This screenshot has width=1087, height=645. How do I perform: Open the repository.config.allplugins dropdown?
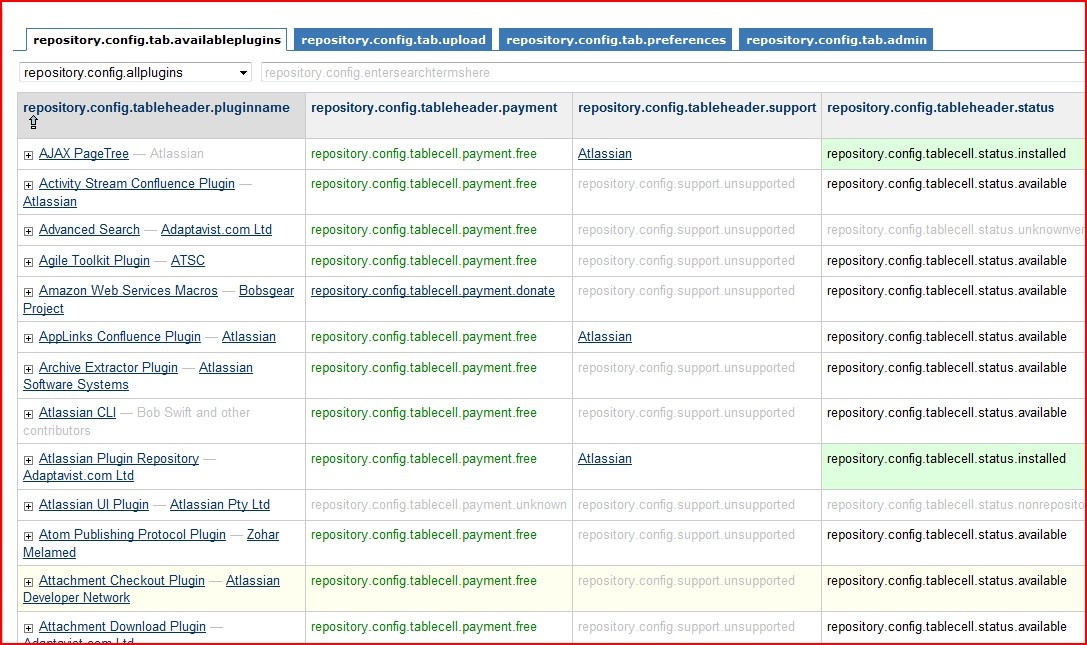coord(135,72)
